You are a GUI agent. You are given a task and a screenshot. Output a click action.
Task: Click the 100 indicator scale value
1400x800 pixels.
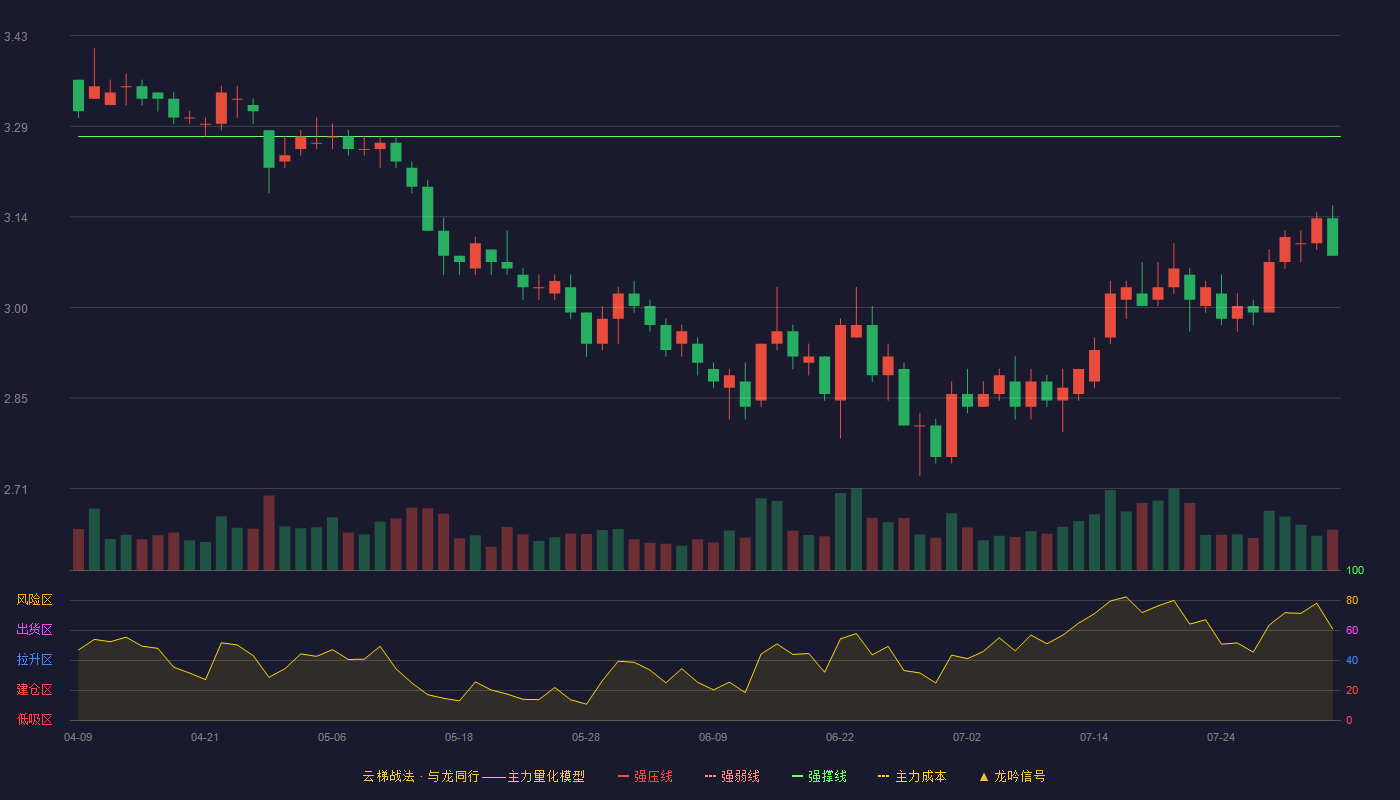pyautogui.click(x=1355, y=570)
